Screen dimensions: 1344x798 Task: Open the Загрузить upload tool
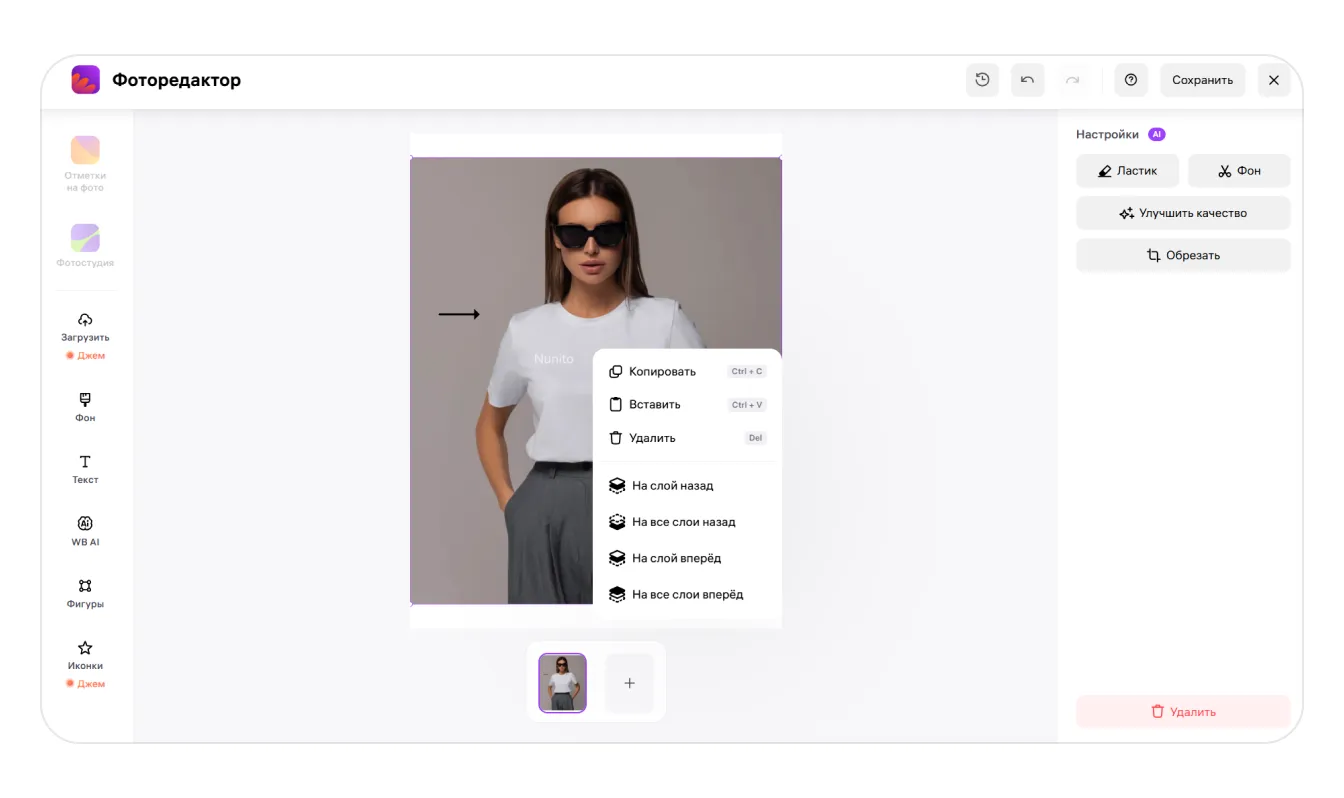tap(85, 326)
